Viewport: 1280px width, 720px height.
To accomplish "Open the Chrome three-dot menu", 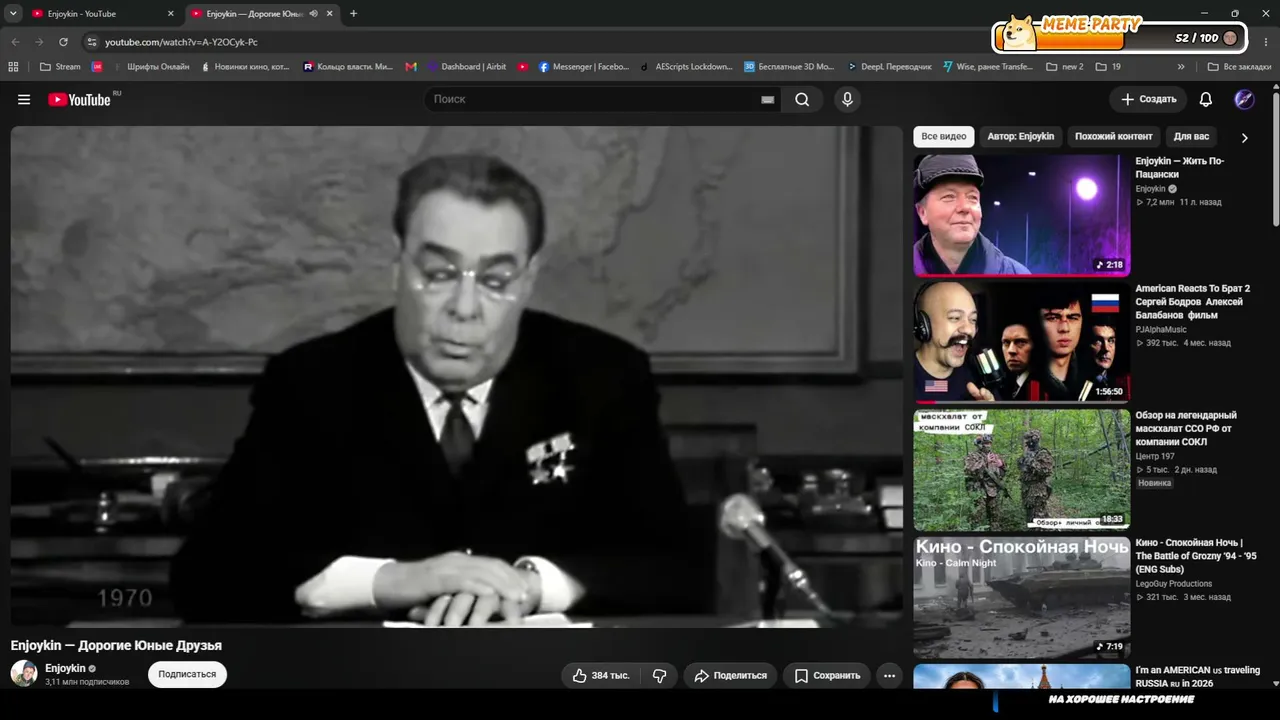I will (x=1264, y=42).
